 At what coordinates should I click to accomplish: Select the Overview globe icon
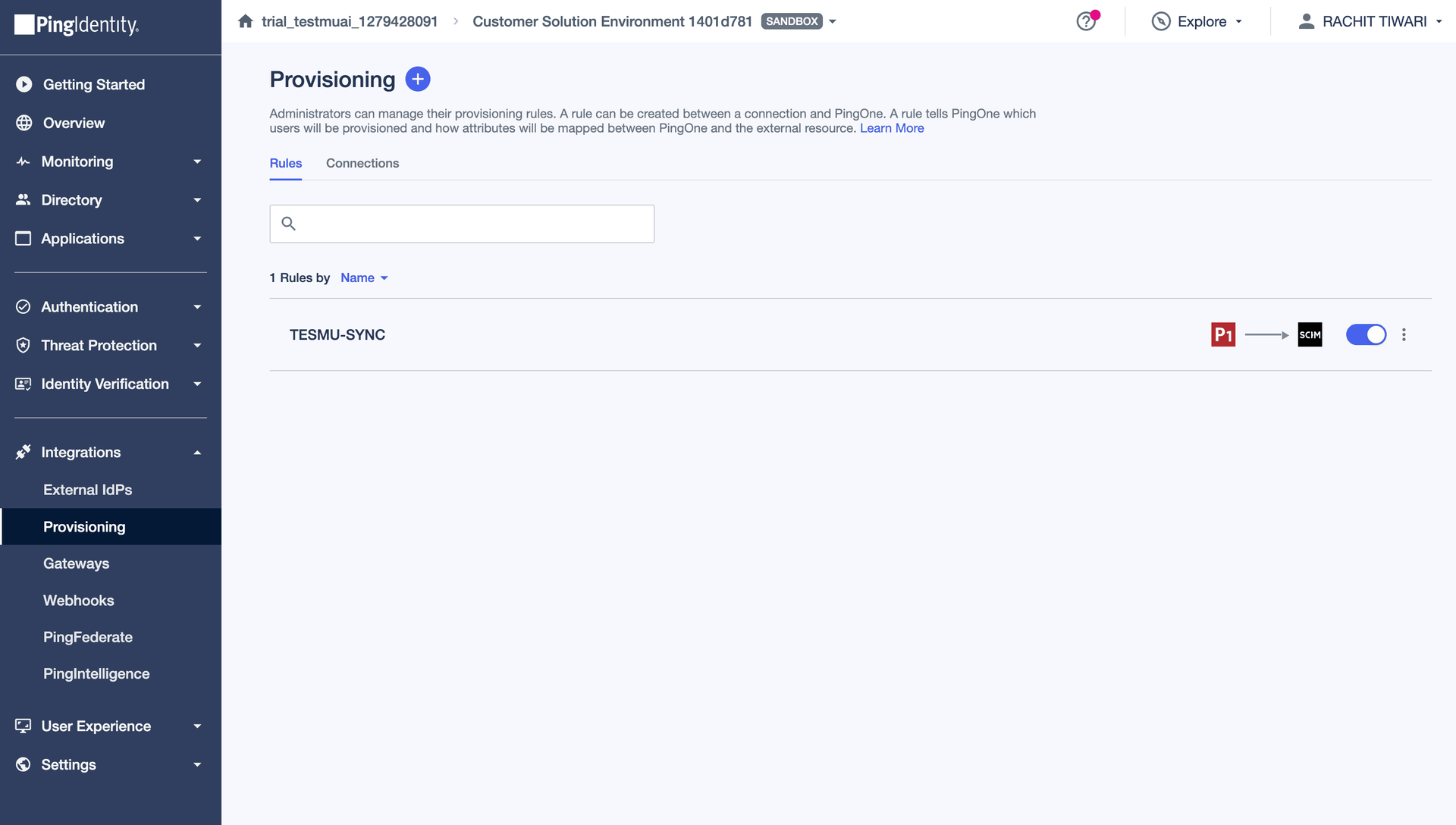pos(24,123)
